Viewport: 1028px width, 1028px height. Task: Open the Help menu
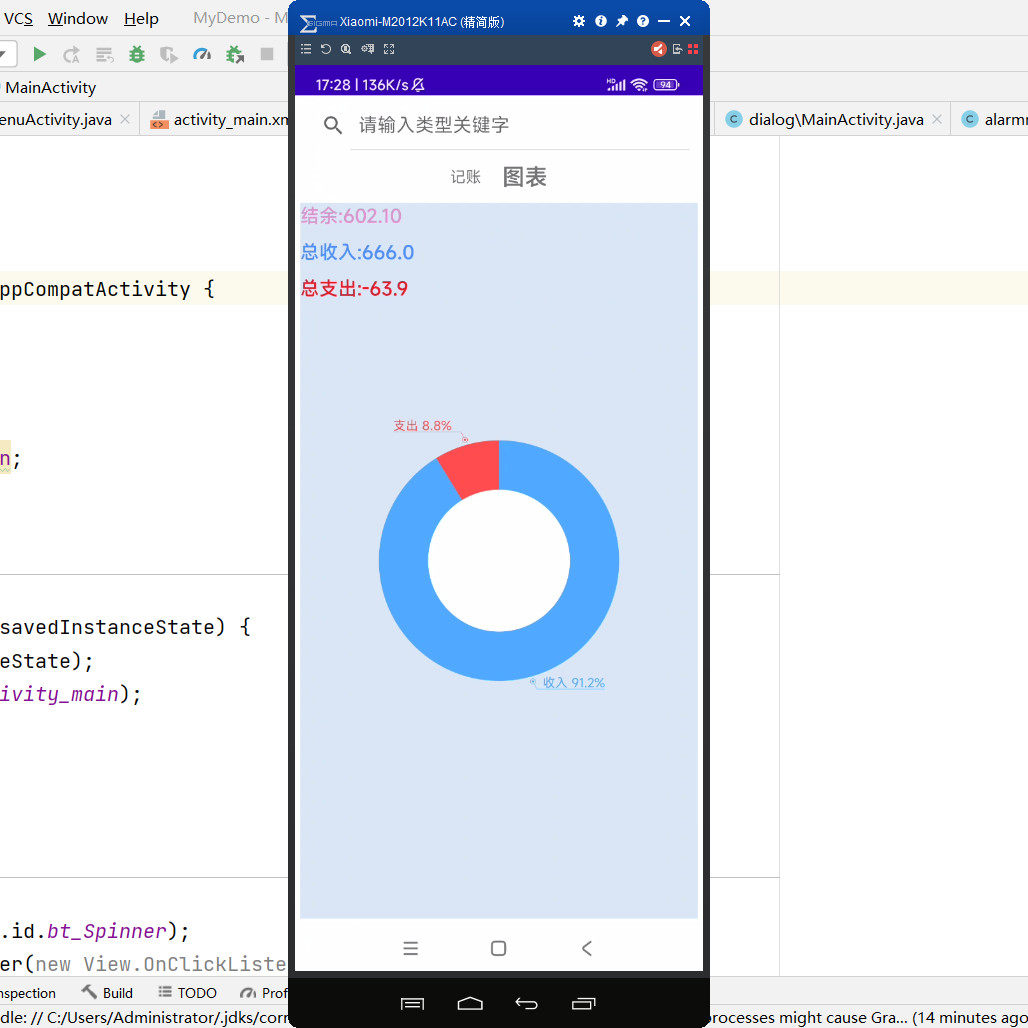141,18
